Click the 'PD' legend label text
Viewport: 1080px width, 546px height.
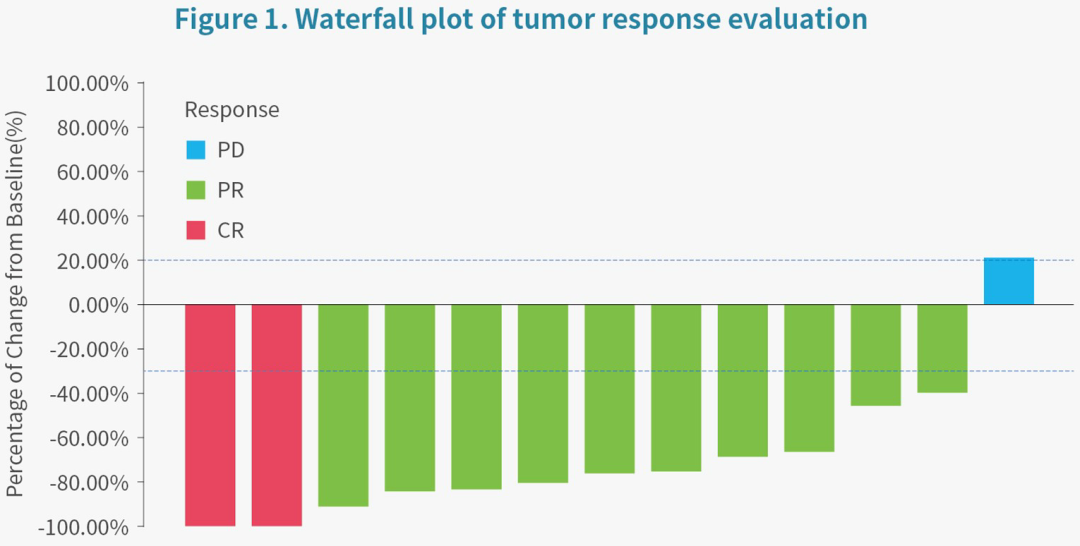(x=231, y=150)
